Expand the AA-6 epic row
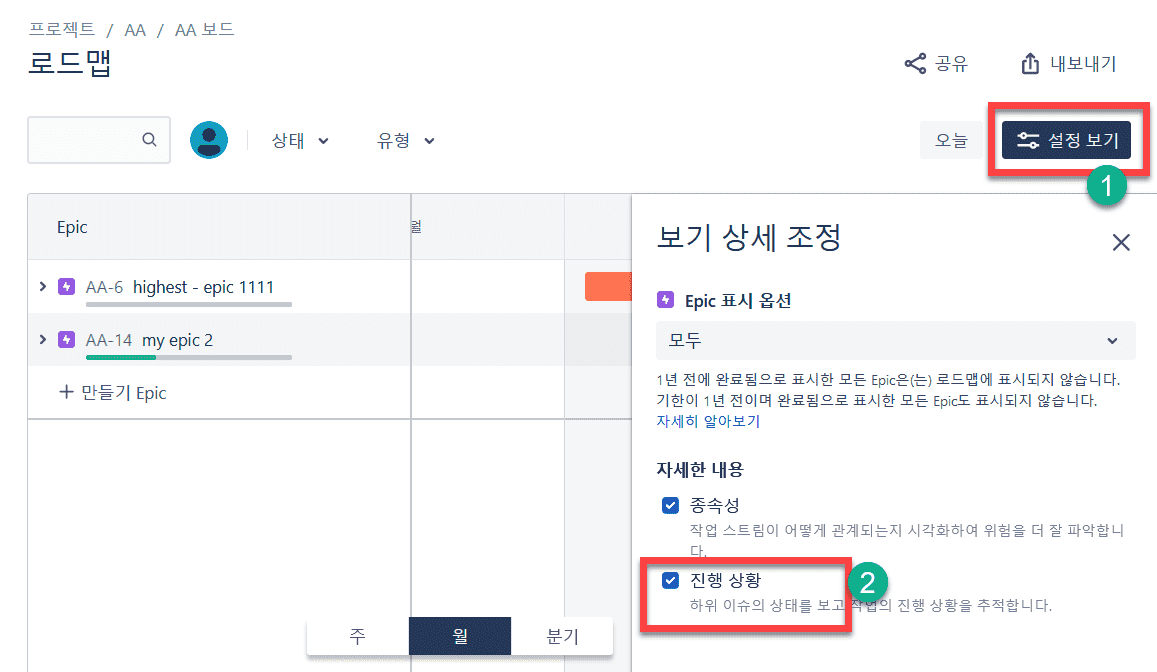Image resolution: width=1157 pixels, height=672 pixels. 42,287
